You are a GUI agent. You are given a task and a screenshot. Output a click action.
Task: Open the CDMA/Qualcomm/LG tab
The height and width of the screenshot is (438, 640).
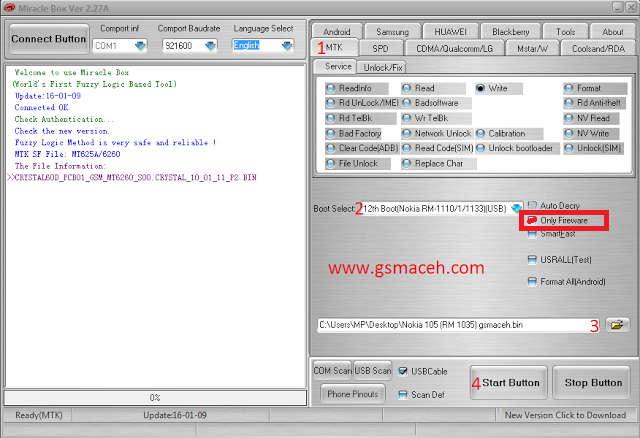[454, 49]
